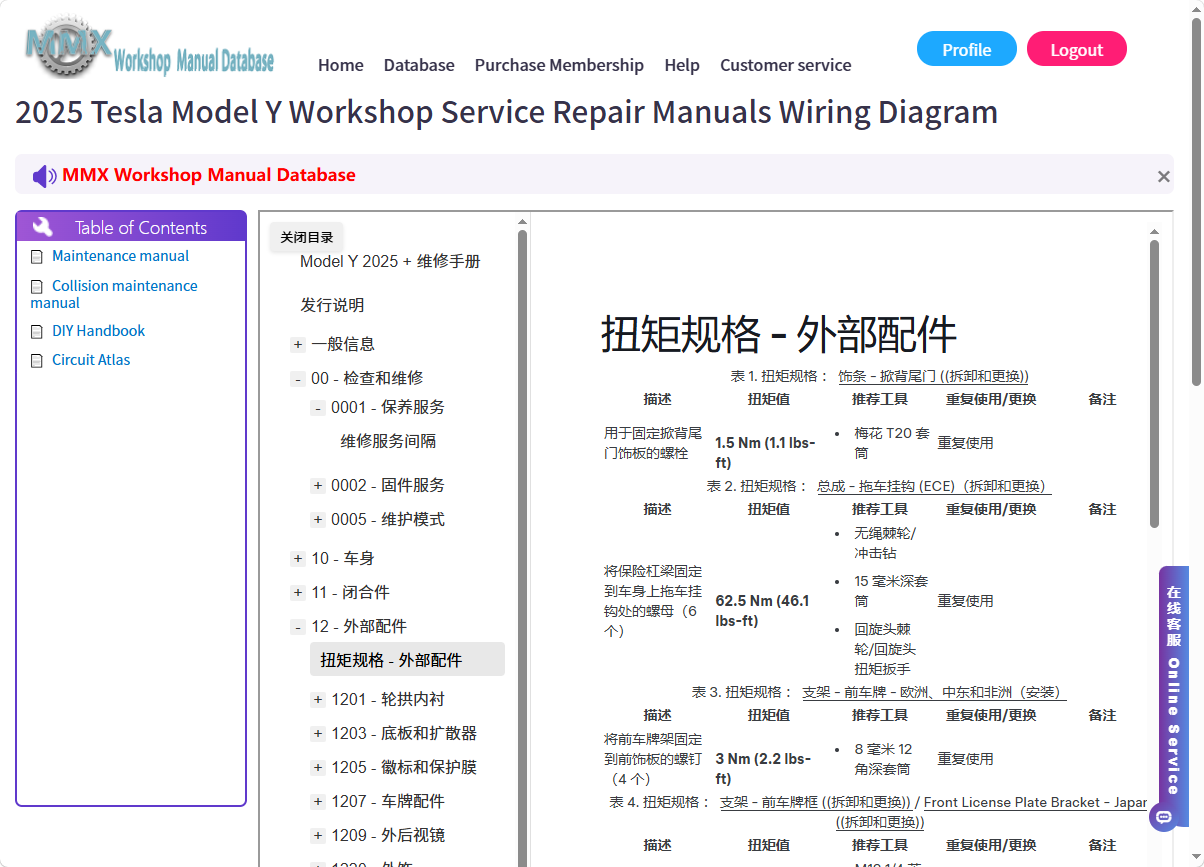The width and height of the screenshot is (1204, 867).
Task: Expand the 一般信息 tree node
Action: [298, 345]
